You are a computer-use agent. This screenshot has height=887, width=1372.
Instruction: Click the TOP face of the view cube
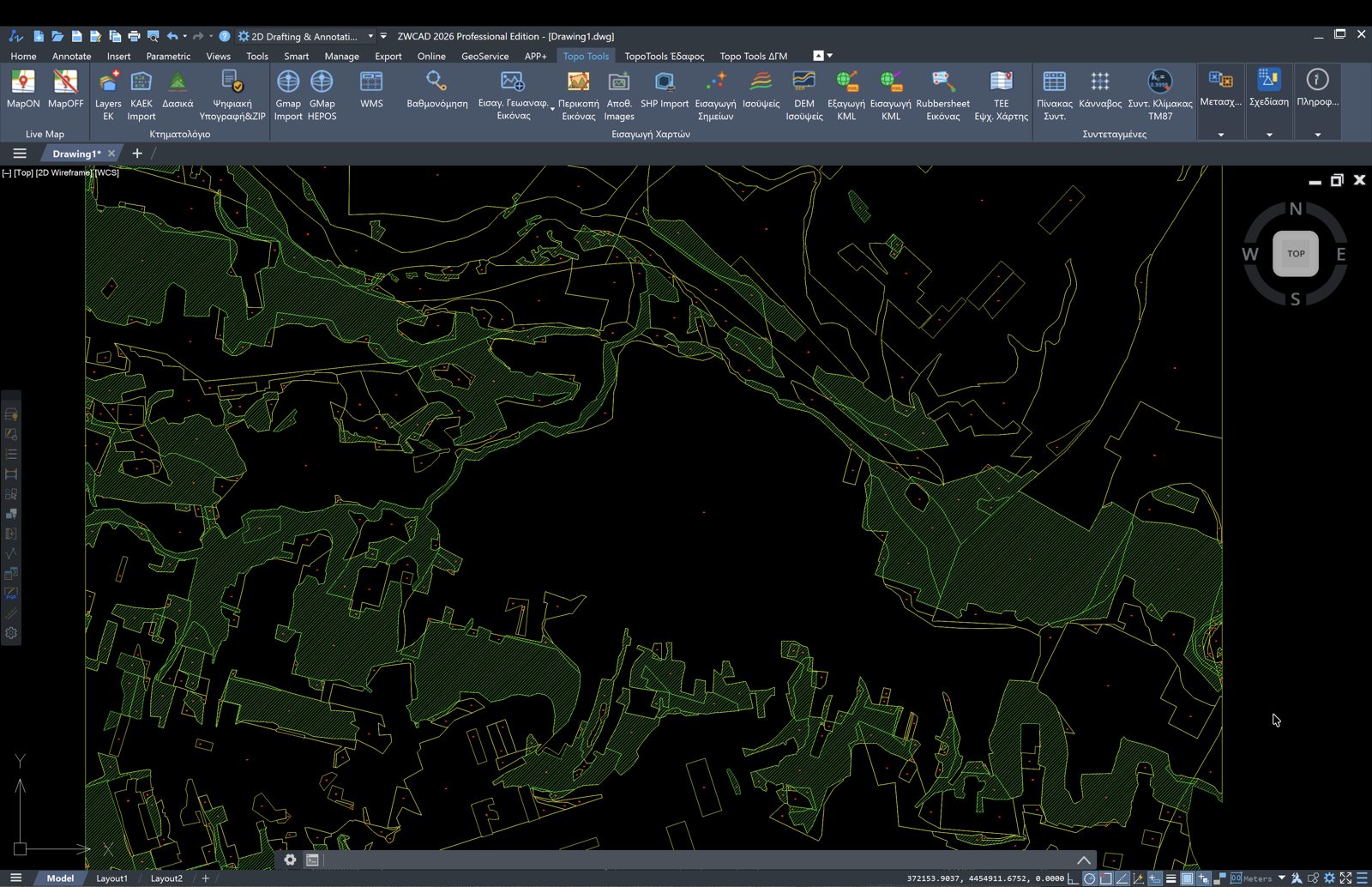(1296, 254)
